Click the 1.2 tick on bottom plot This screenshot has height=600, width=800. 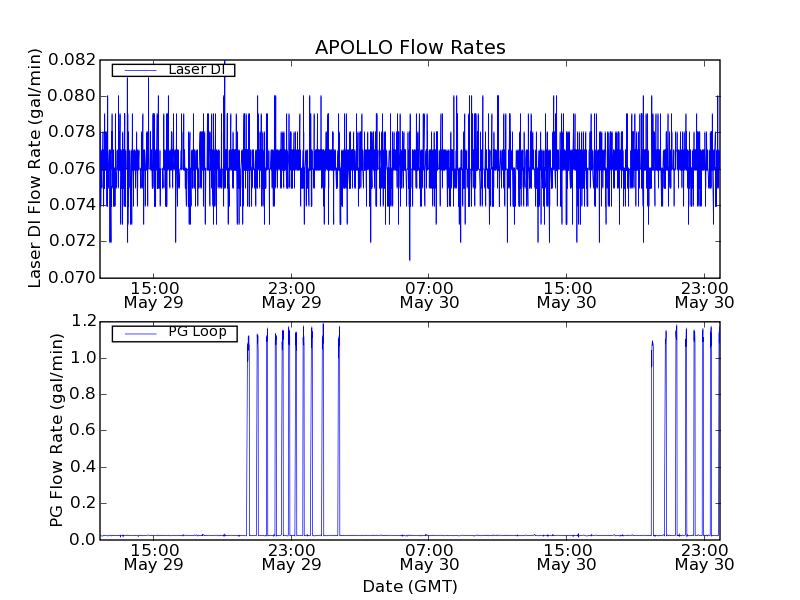(83, 322)
